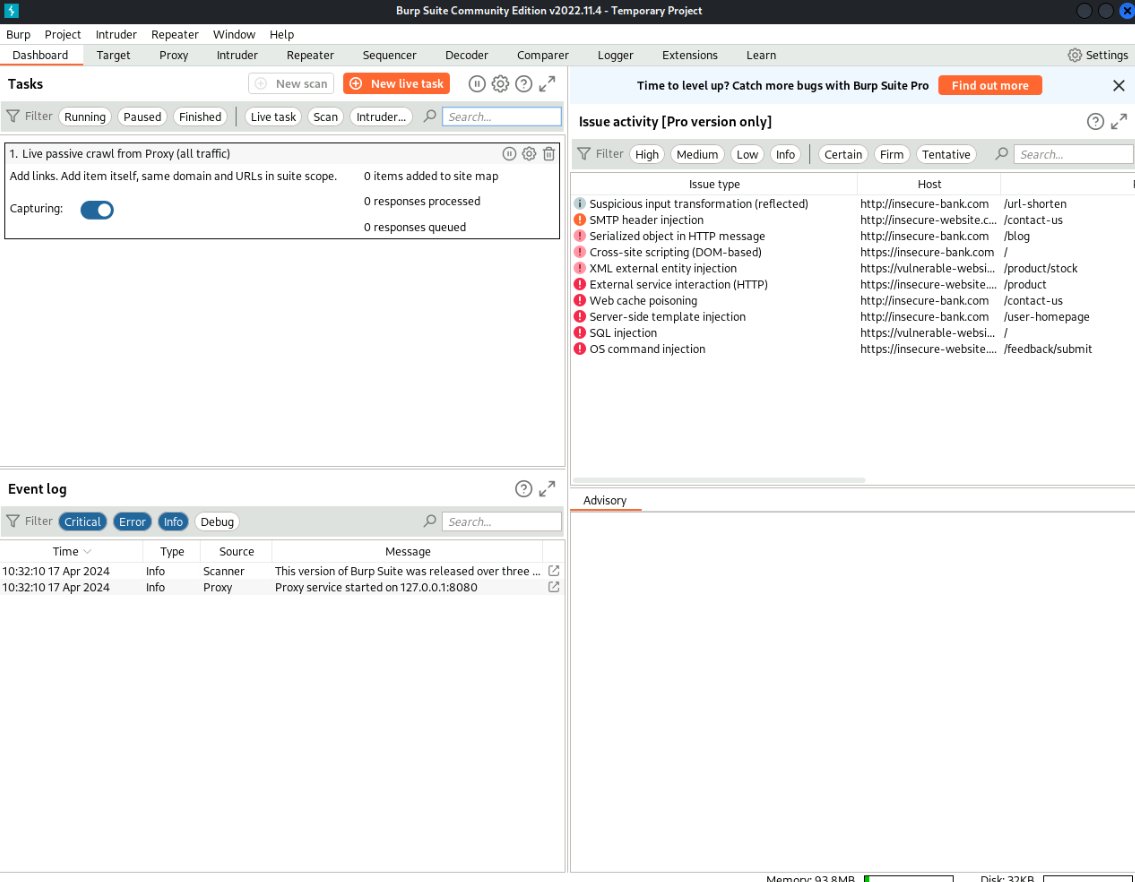The height and width of the screenshot is (882, 1135).
Task: Click the New live task button
Action: [x=396, y=84]
